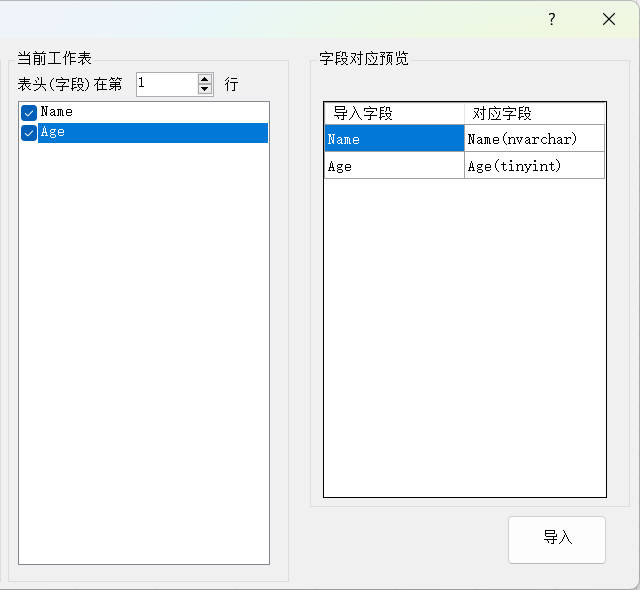
Task: Click the 字段对应预览 group label
Action: pyautogui.click(x=364, y=58)
